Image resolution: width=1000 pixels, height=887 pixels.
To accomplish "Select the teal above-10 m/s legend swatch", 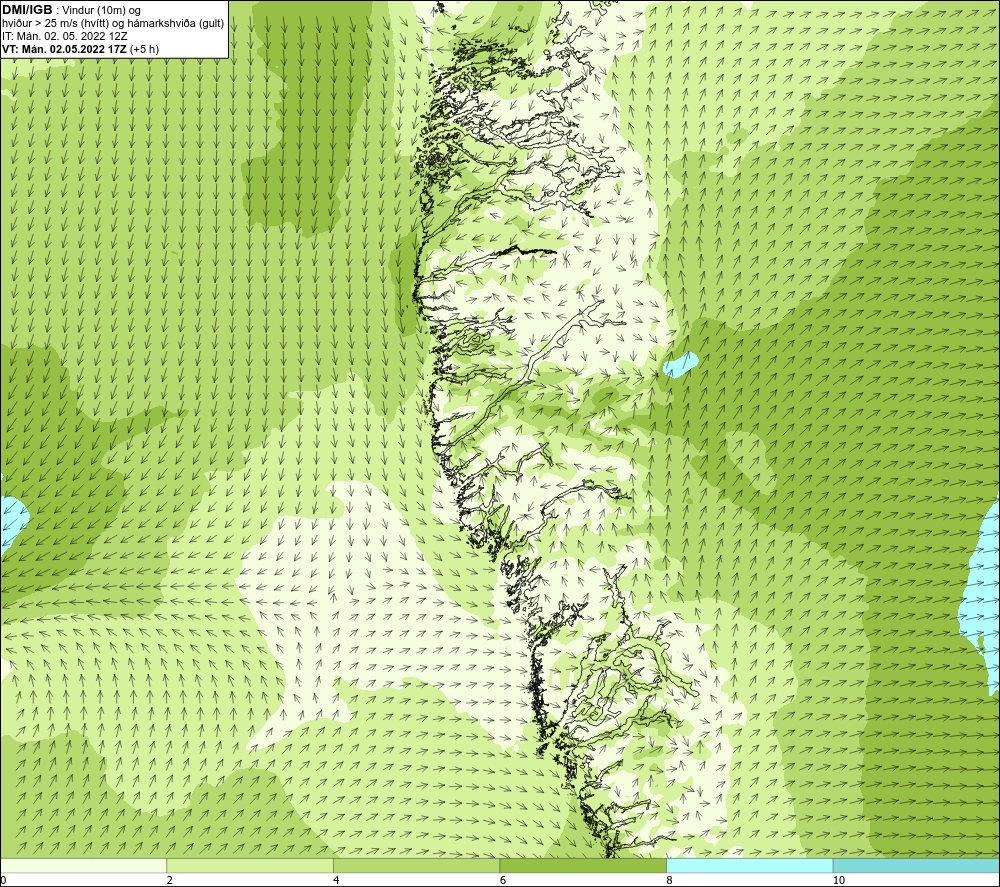I will tap(916, 865).
